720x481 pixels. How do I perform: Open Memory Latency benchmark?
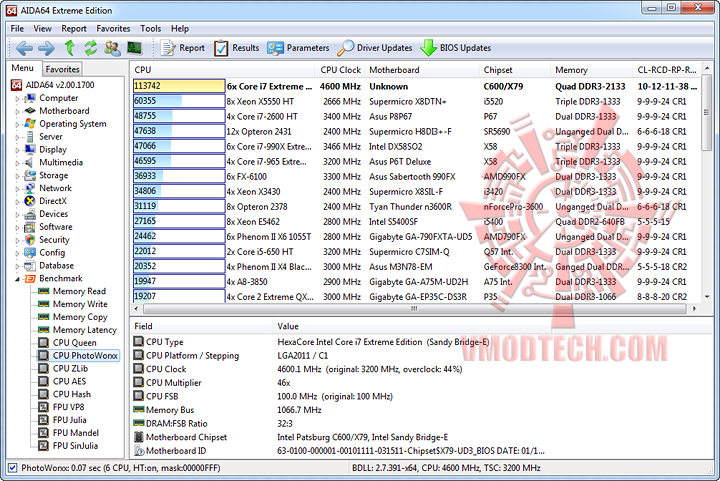tap(78, 330)
